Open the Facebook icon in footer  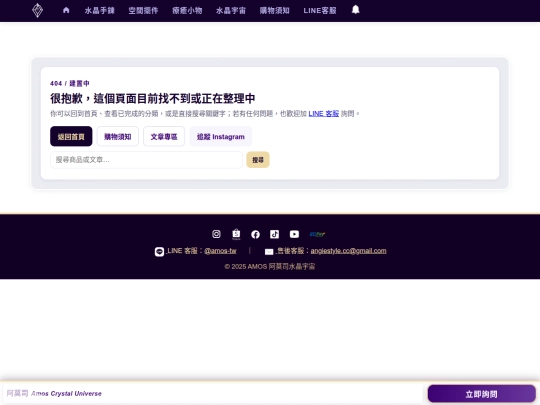click(256, 235)
